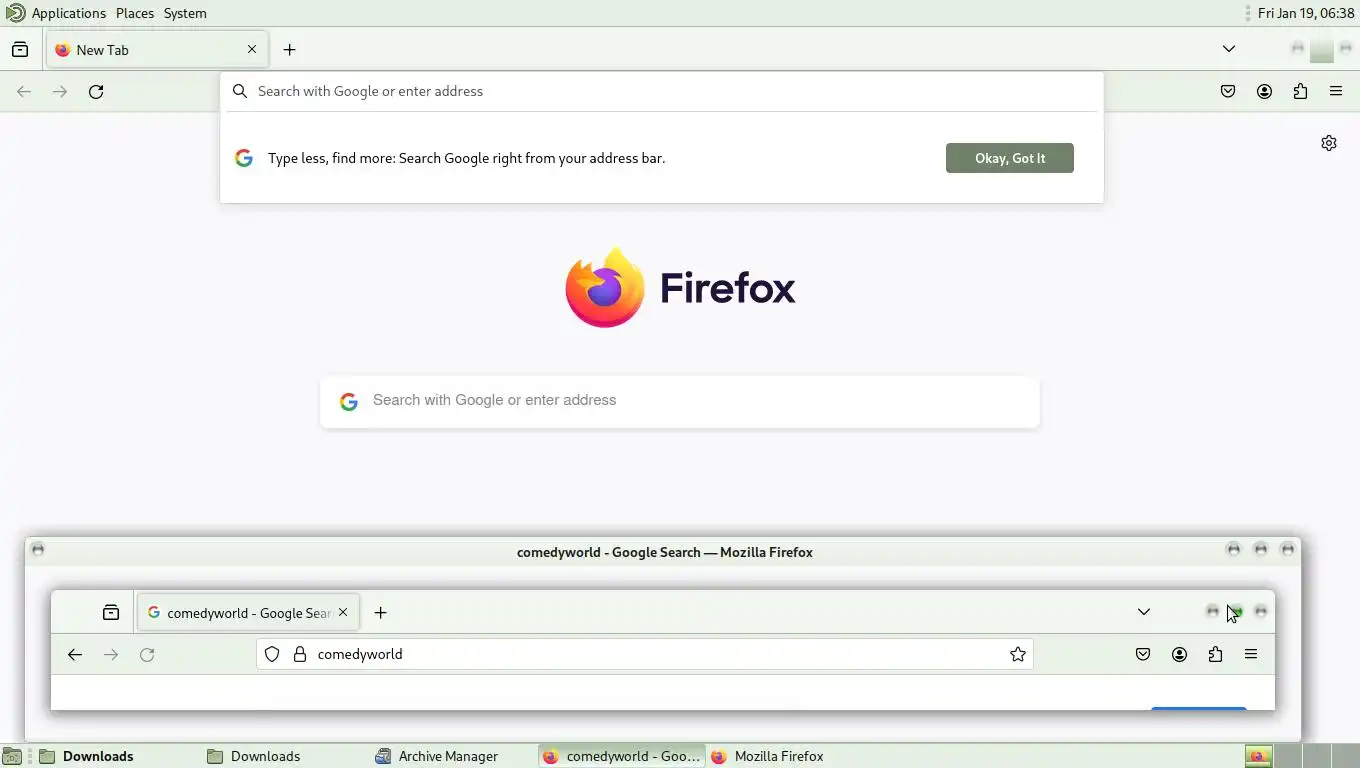Open the Places menu
1360x768 pixels.
click(135, 13)
